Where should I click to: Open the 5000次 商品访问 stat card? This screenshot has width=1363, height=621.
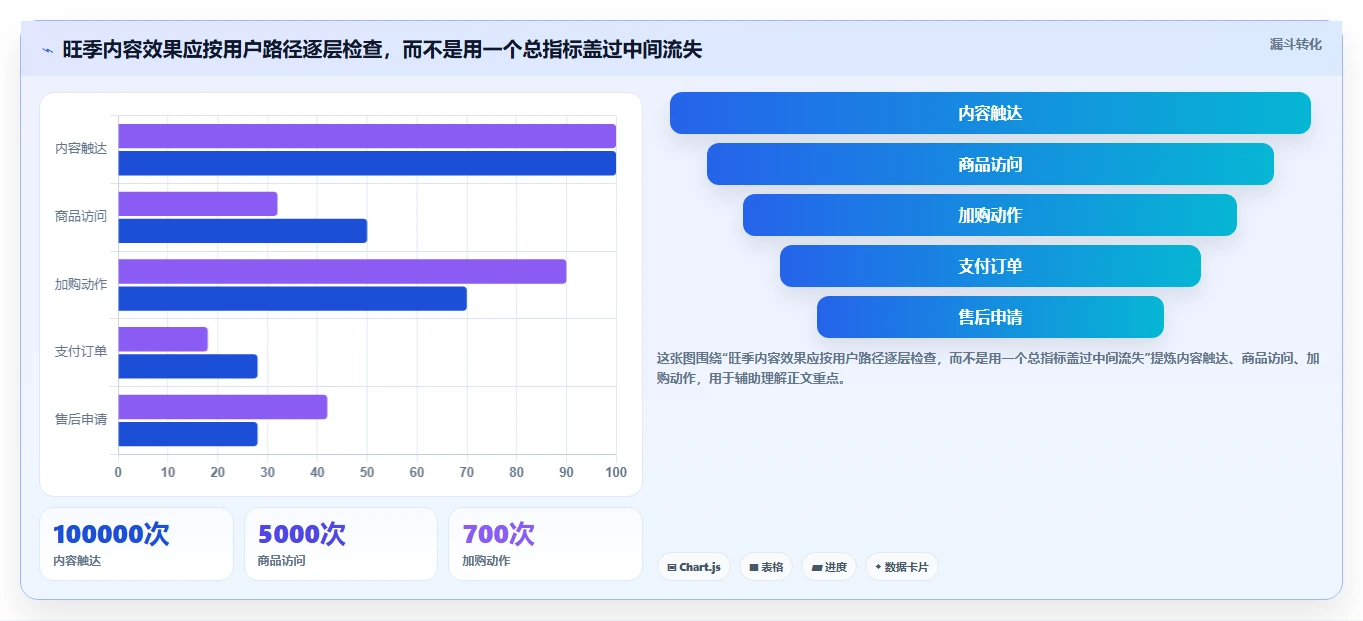(341, 544)
